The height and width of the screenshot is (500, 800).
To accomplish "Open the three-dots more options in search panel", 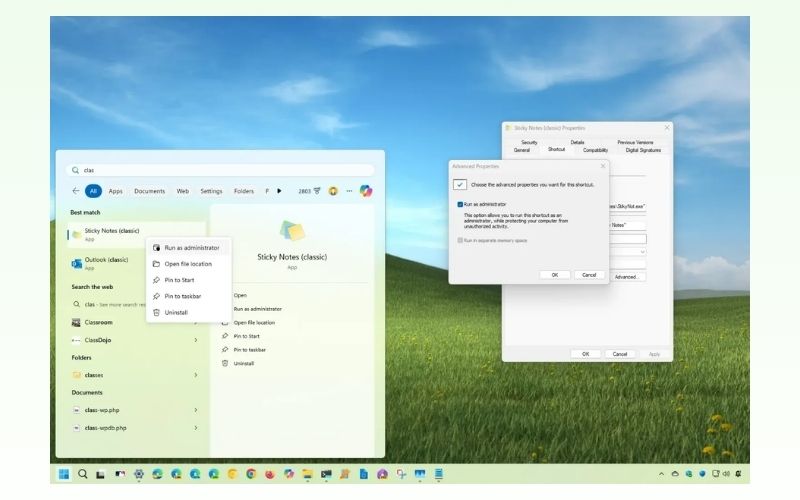I will point(349,191).
